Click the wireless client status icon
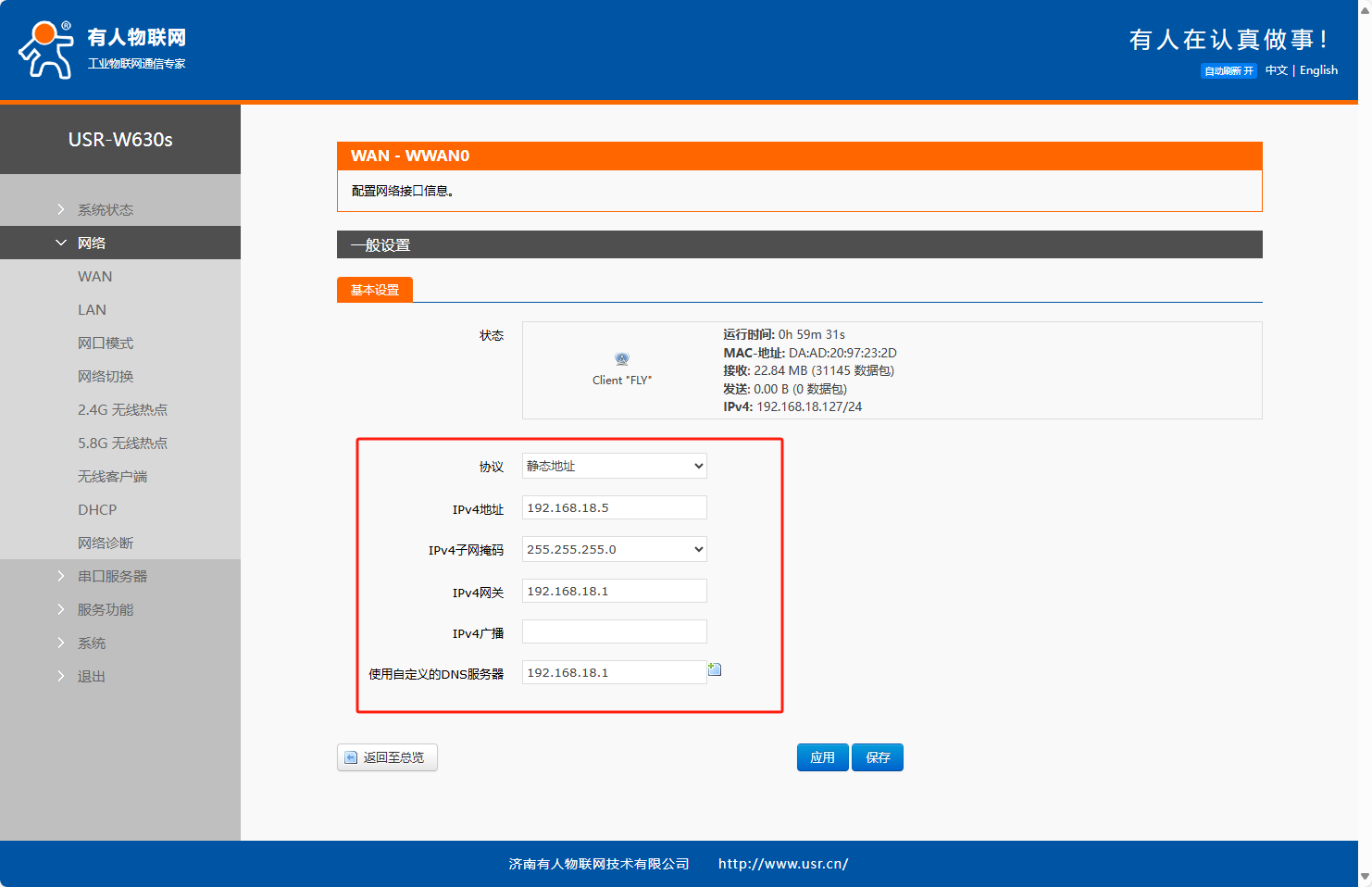The width and height of the screenshot is (1372, 887). (622, 359)
